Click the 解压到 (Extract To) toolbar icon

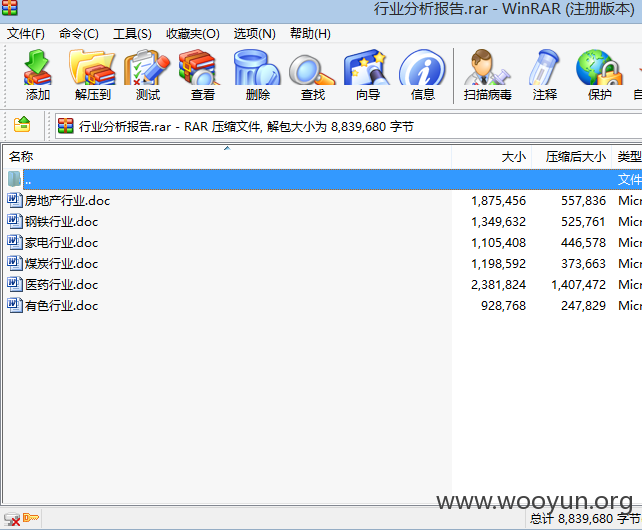pyautogui.click(x=93, y=67)
